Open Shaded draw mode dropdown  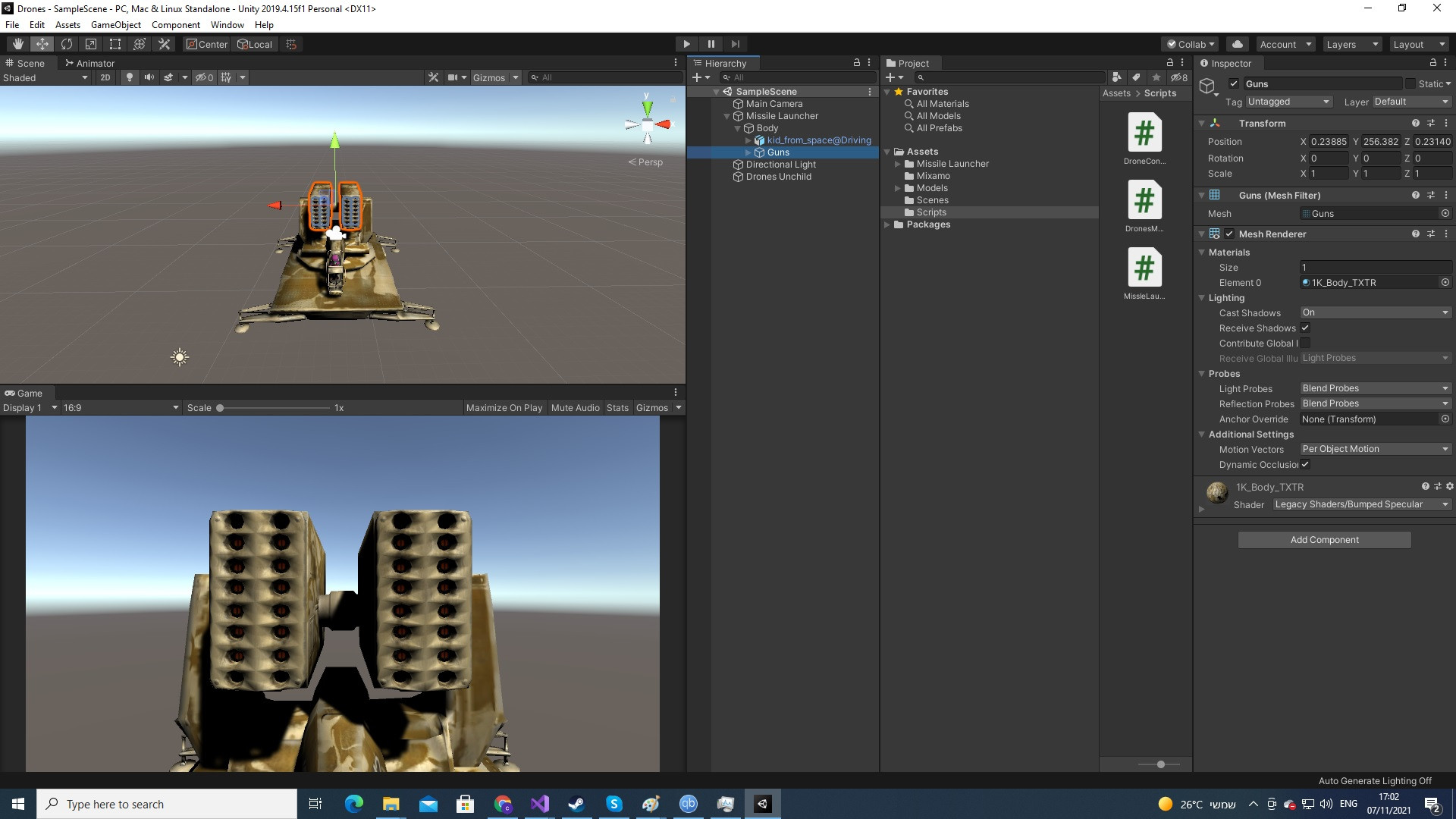pyautogui.click(x=45, y=77)
